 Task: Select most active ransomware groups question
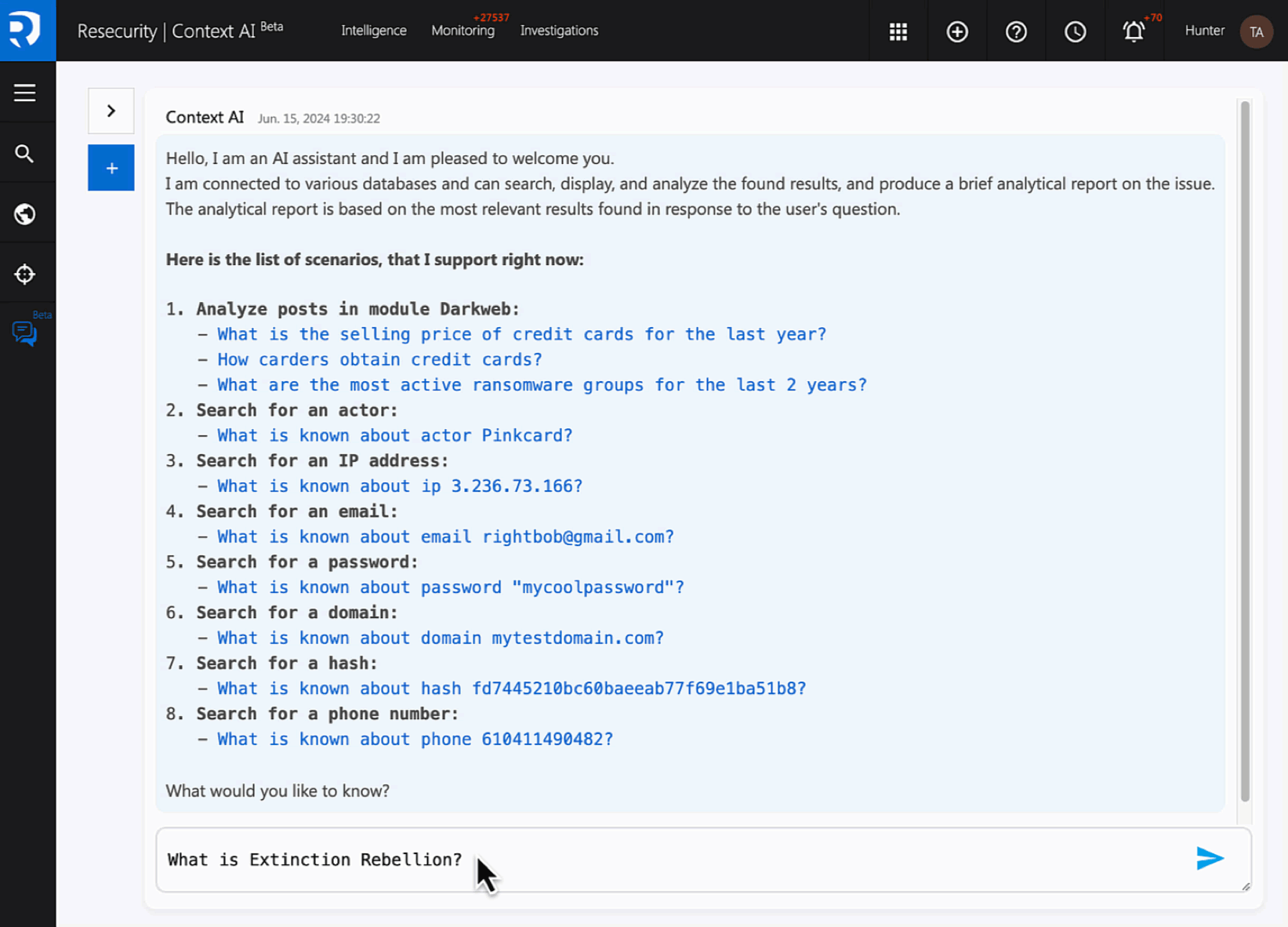[x=542, y=385]
